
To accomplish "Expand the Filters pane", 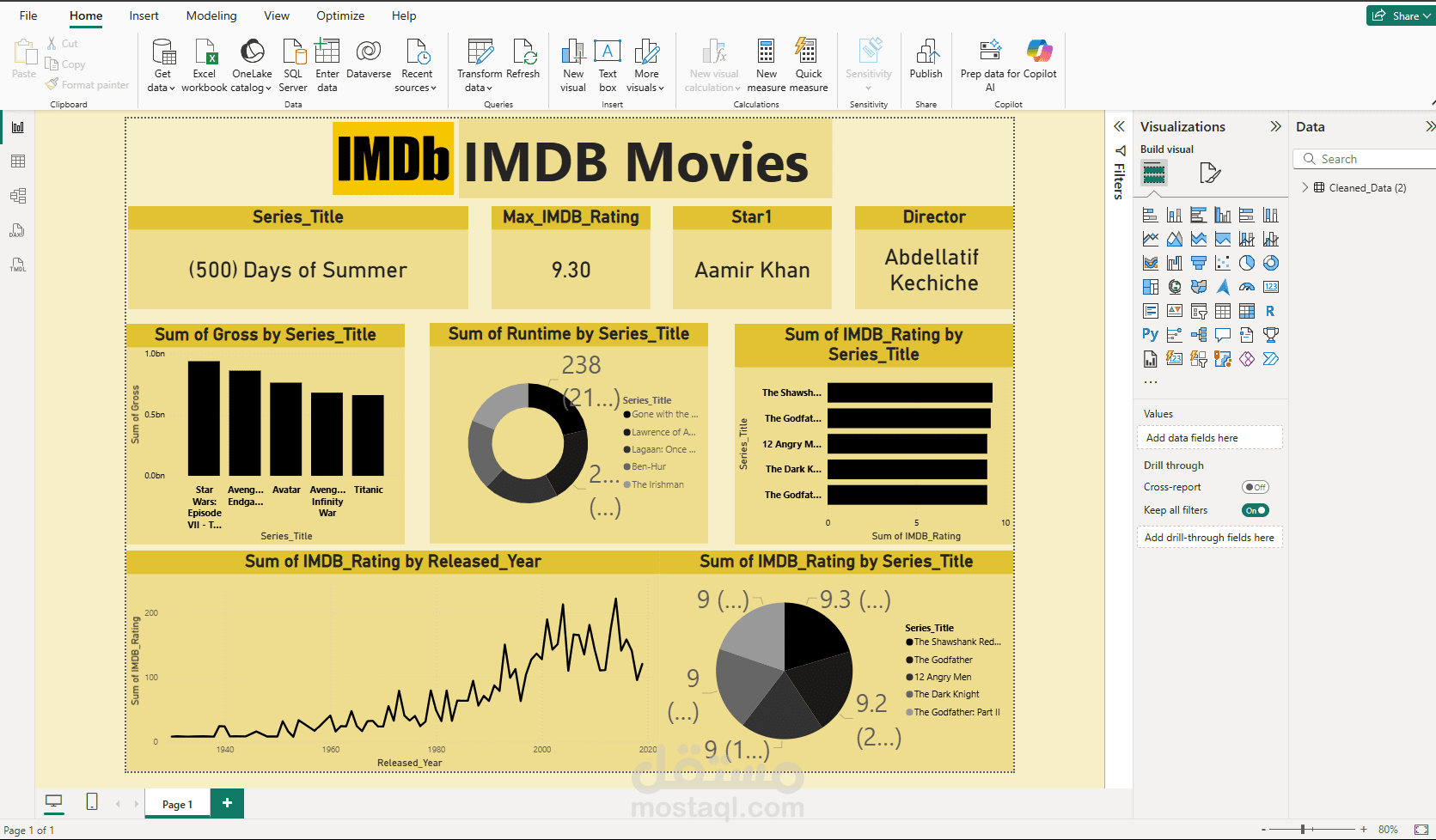I will point(1119,126).
